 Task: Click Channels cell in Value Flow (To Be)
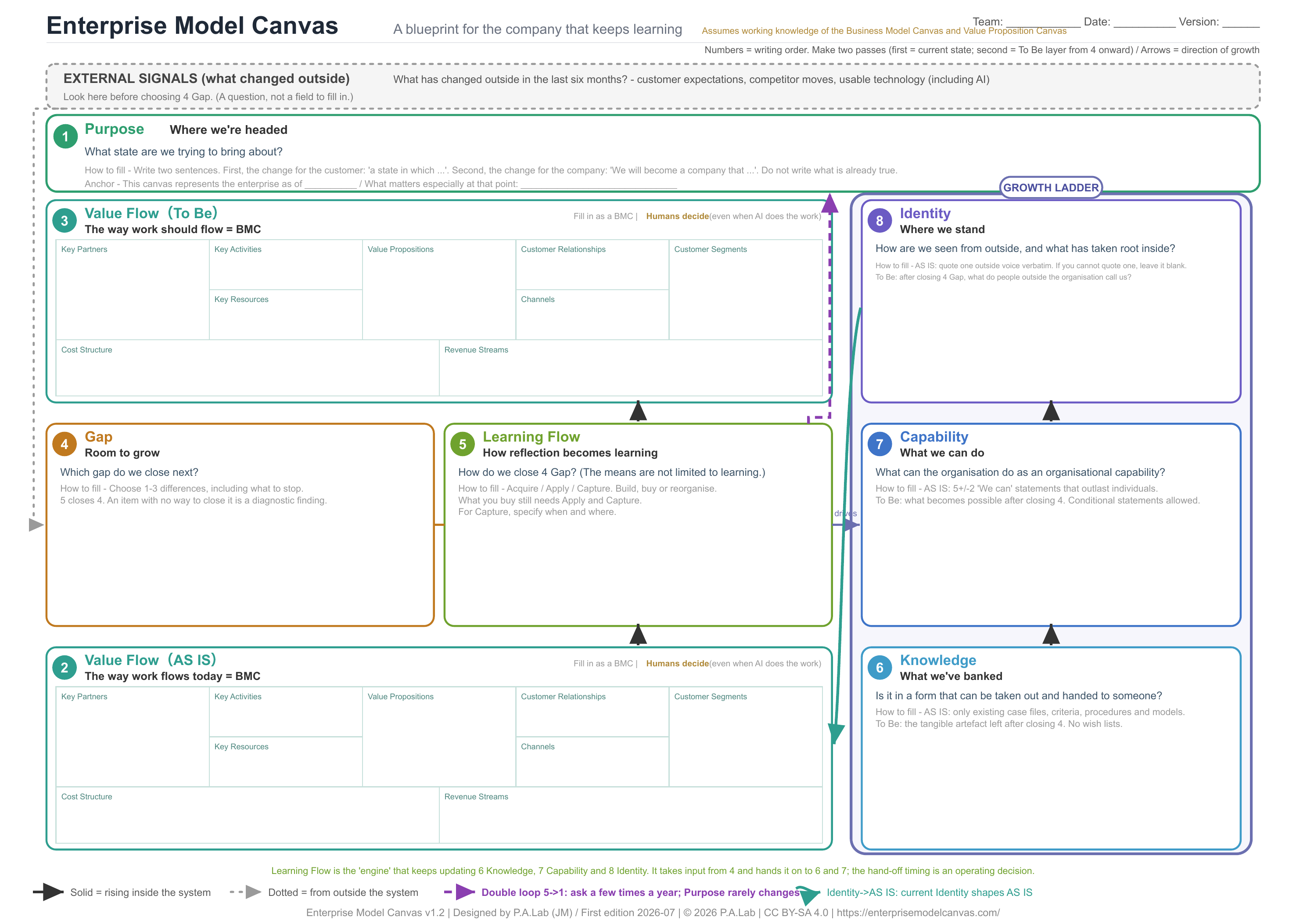click(592, 315)
